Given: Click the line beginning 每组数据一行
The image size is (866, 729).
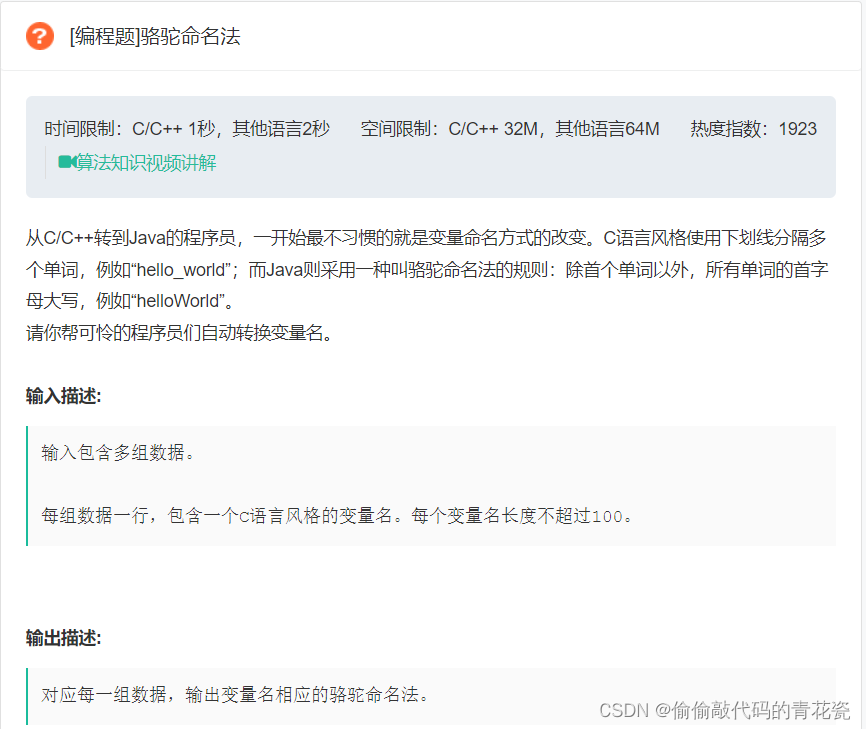Looking at the screenshot, I should (337, 516).
